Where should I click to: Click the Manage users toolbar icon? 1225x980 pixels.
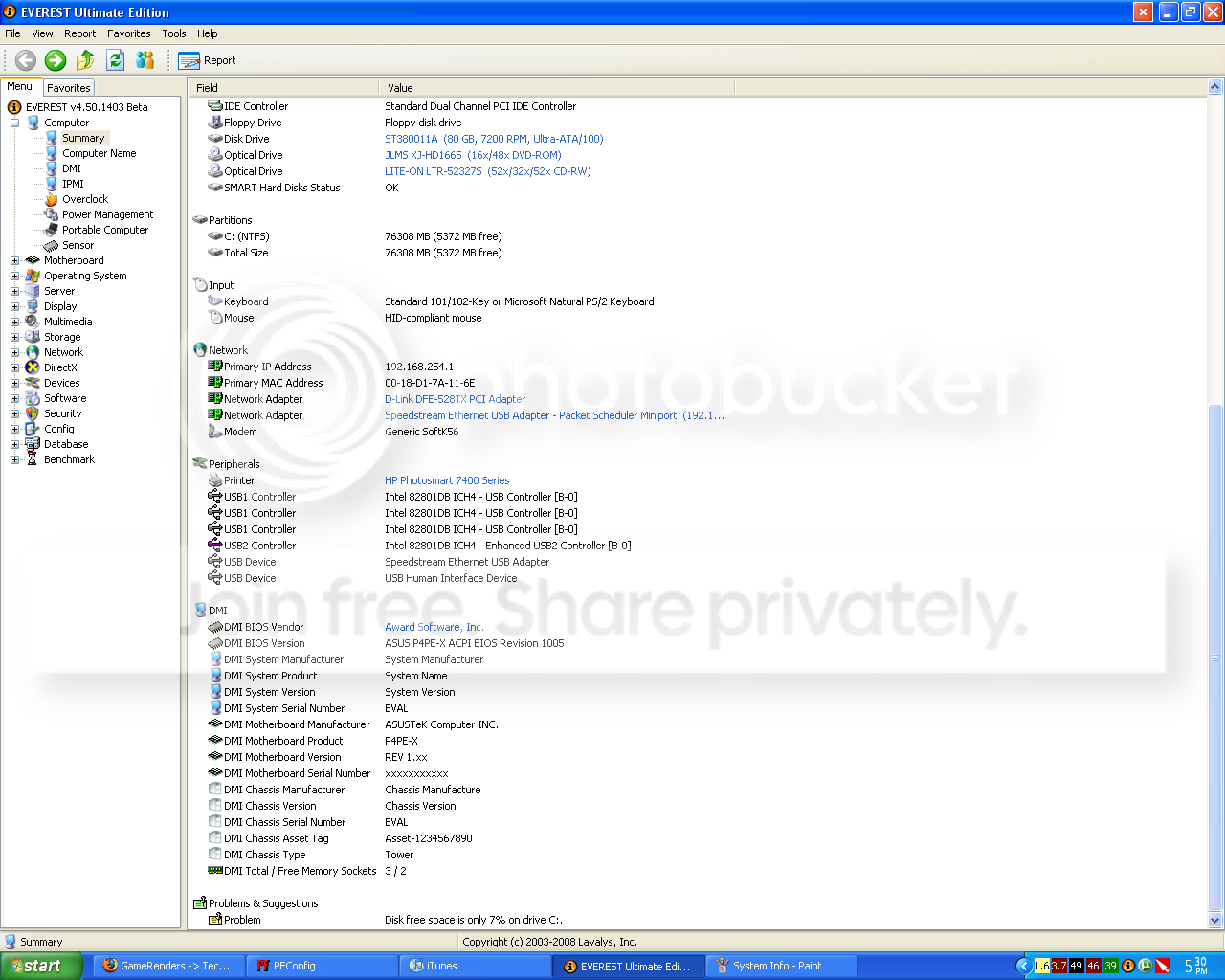click(145, 60)
